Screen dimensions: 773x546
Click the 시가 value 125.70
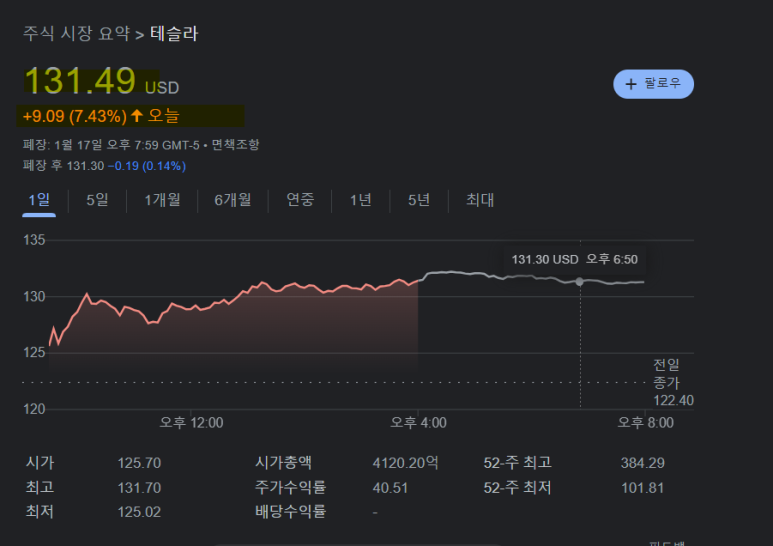[139, 463]
